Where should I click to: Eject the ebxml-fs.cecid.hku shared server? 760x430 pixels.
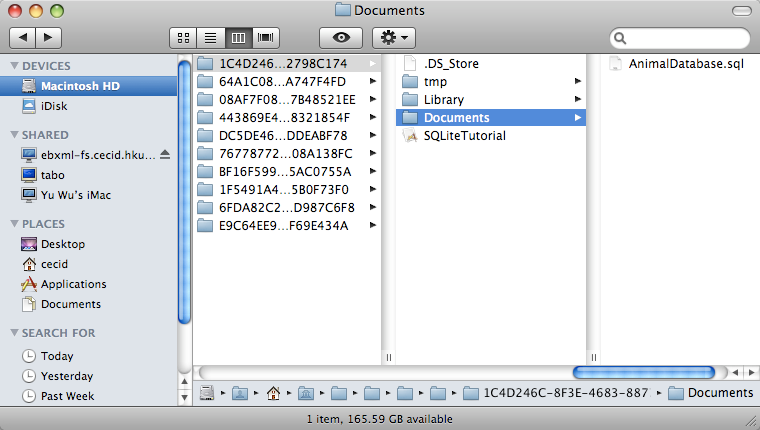[165, 155]
